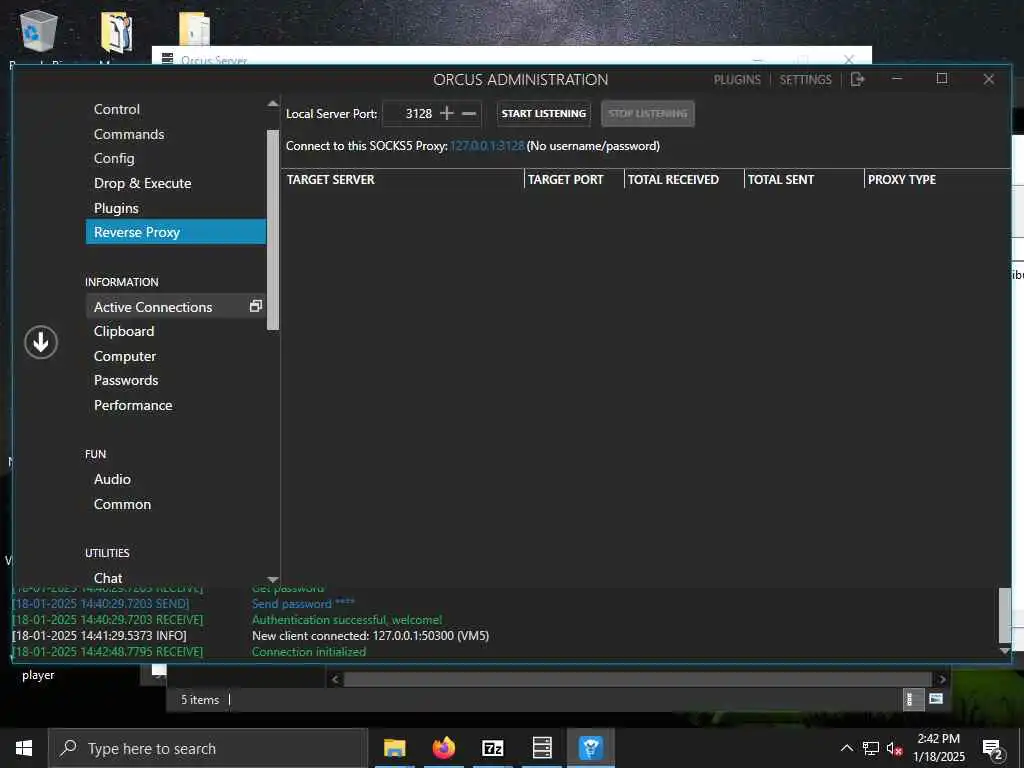Sort by TARGET SERVER column

point(402,180)
